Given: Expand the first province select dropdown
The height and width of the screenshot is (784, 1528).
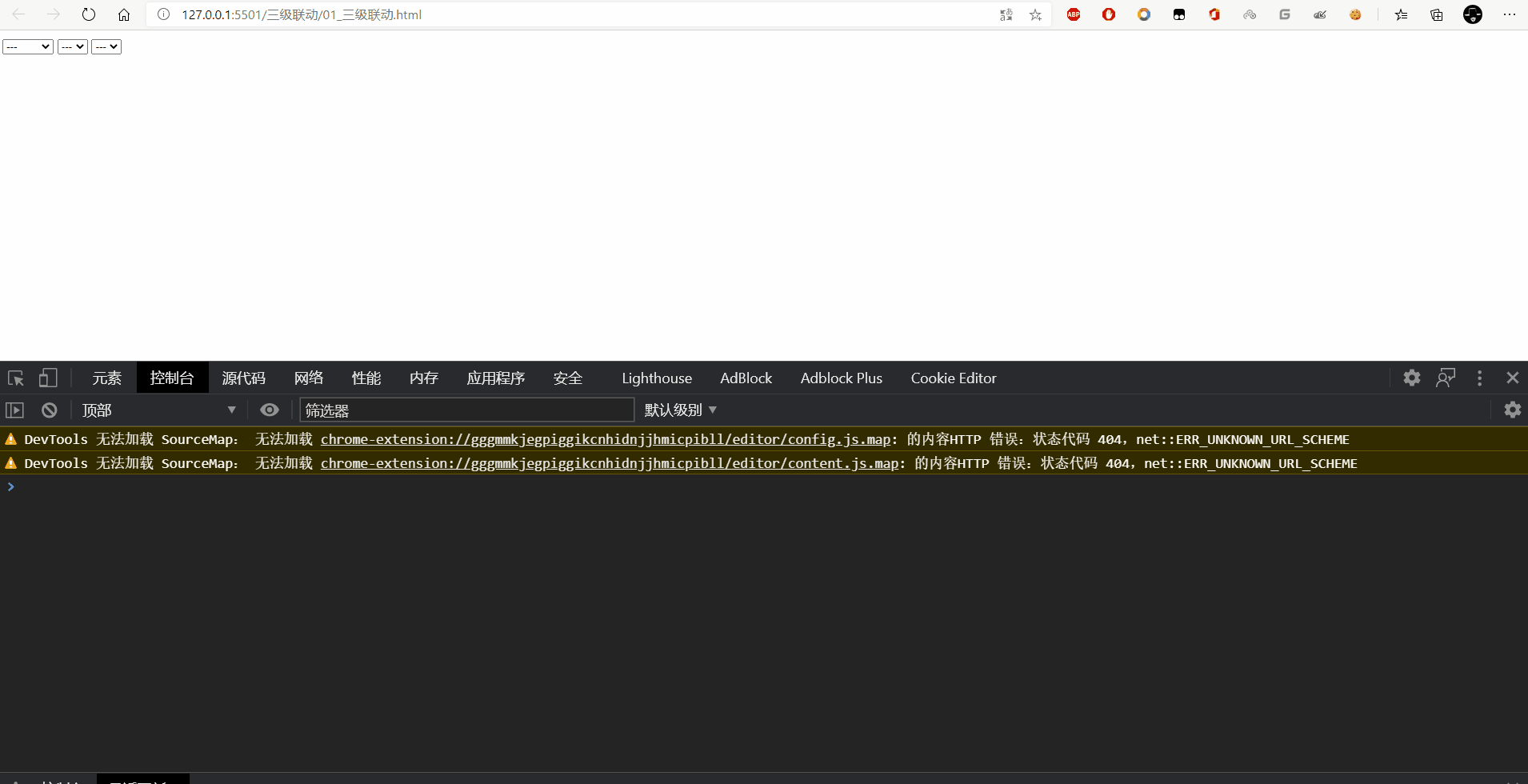Looking at the screenshot, I should [28, 47].
